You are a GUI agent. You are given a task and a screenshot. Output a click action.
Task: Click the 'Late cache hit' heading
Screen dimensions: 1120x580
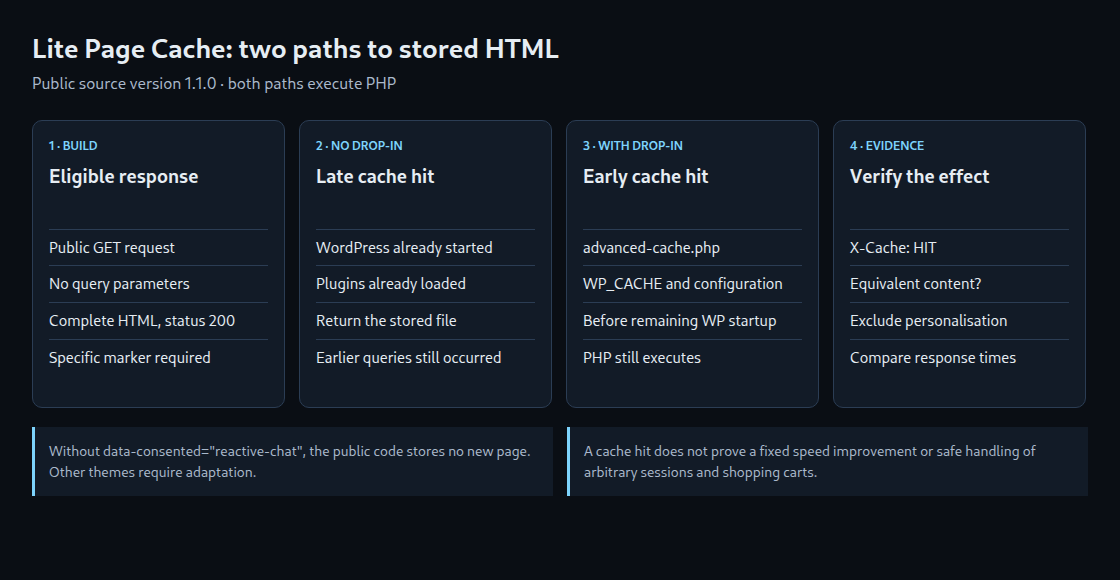tap(375, 176)
